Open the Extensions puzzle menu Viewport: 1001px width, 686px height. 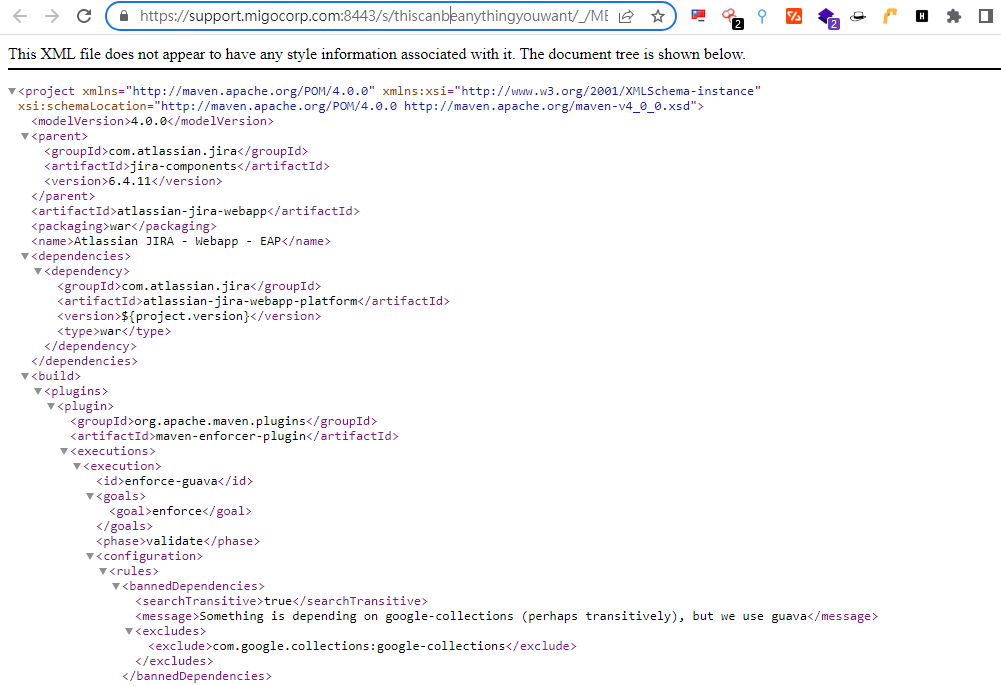tap(954, 16)
